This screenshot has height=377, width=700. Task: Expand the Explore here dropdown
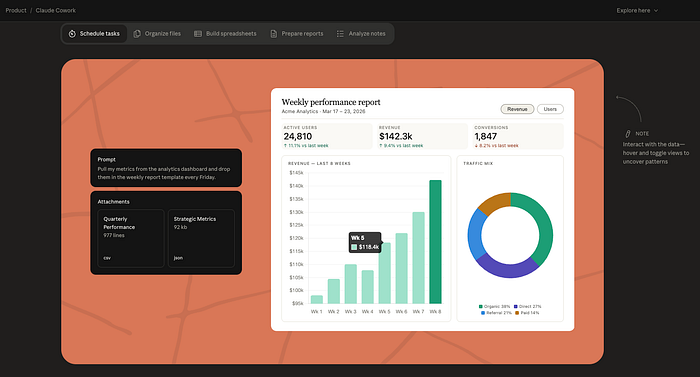pyautogui.click(x=637, y=10)
